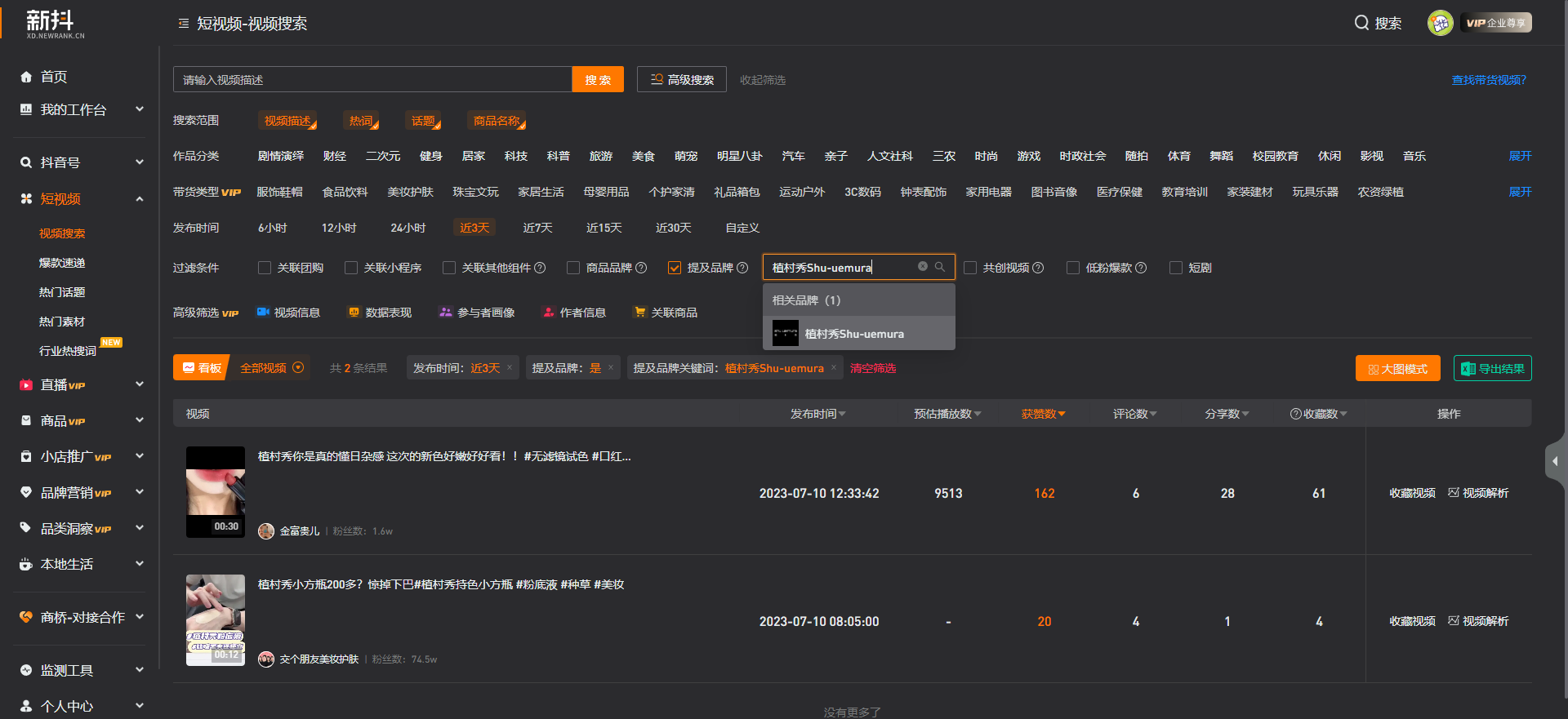The width and height of the screenshot is (1568, 719).
Task: Open 高级搜索 advanced search
Action: [682, 79]
